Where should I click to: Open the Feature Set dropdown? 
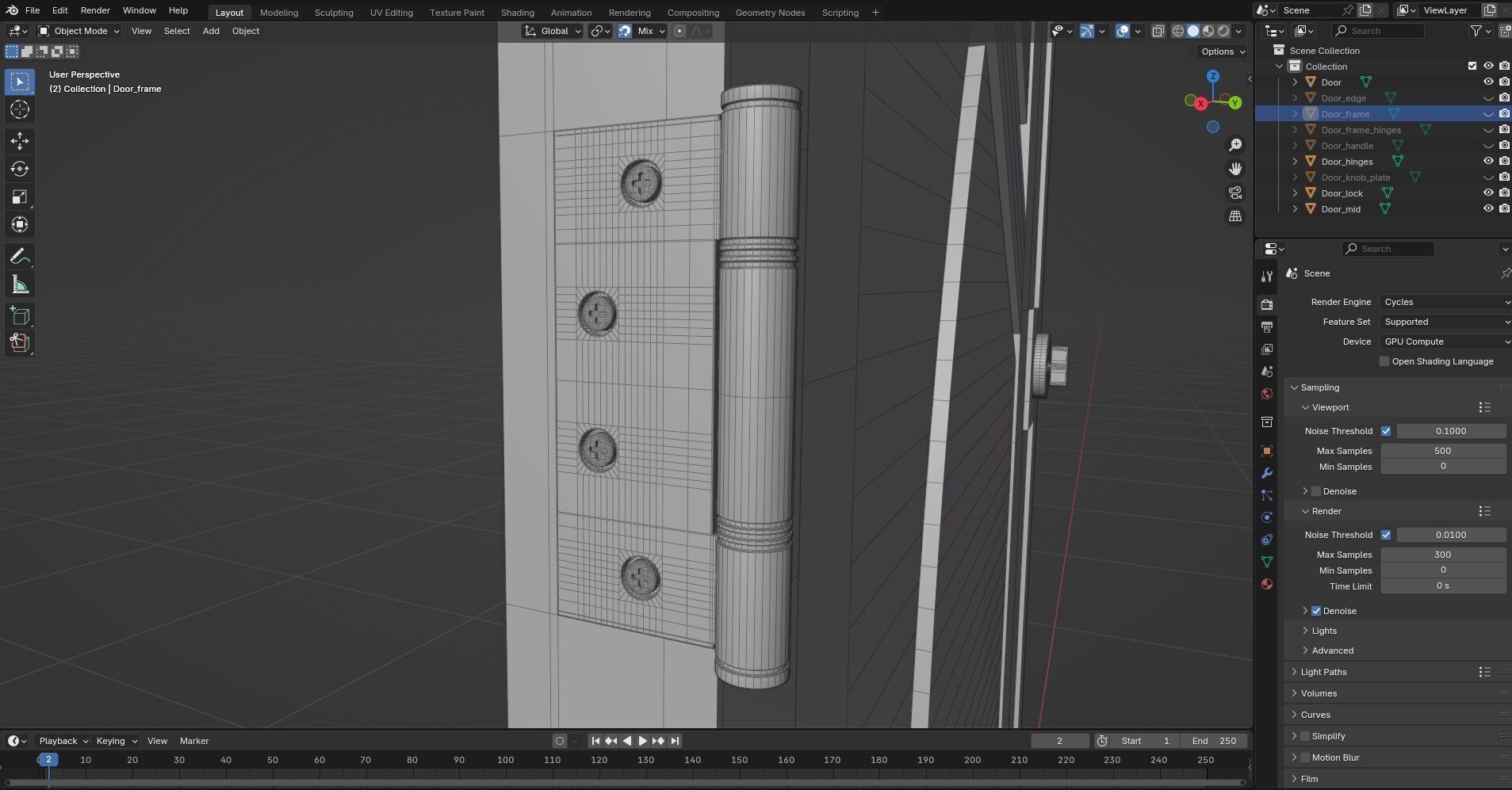(1445, 322)
